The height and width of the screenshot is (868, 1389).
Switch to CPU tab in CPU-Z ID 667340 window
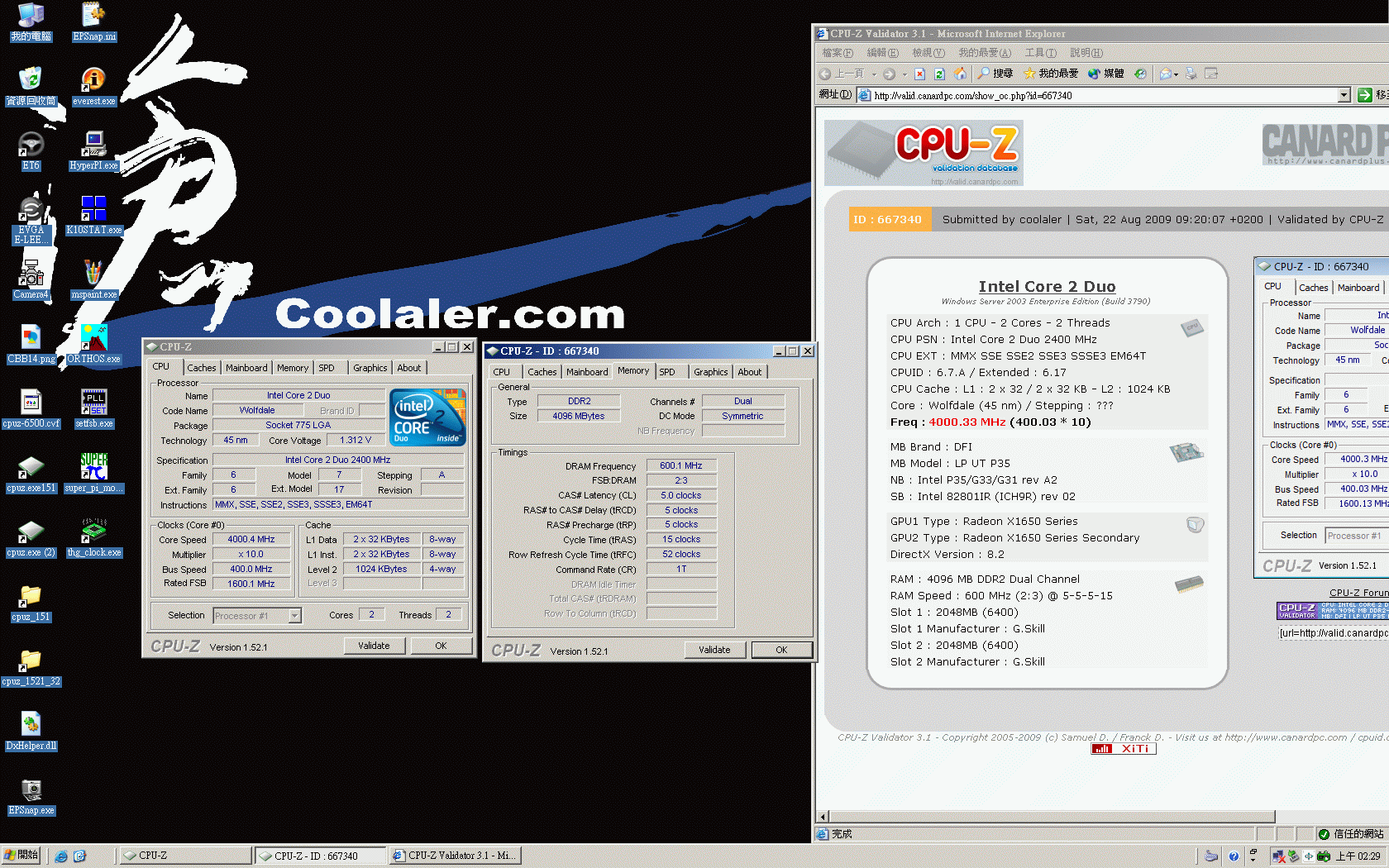coord(502,372)
